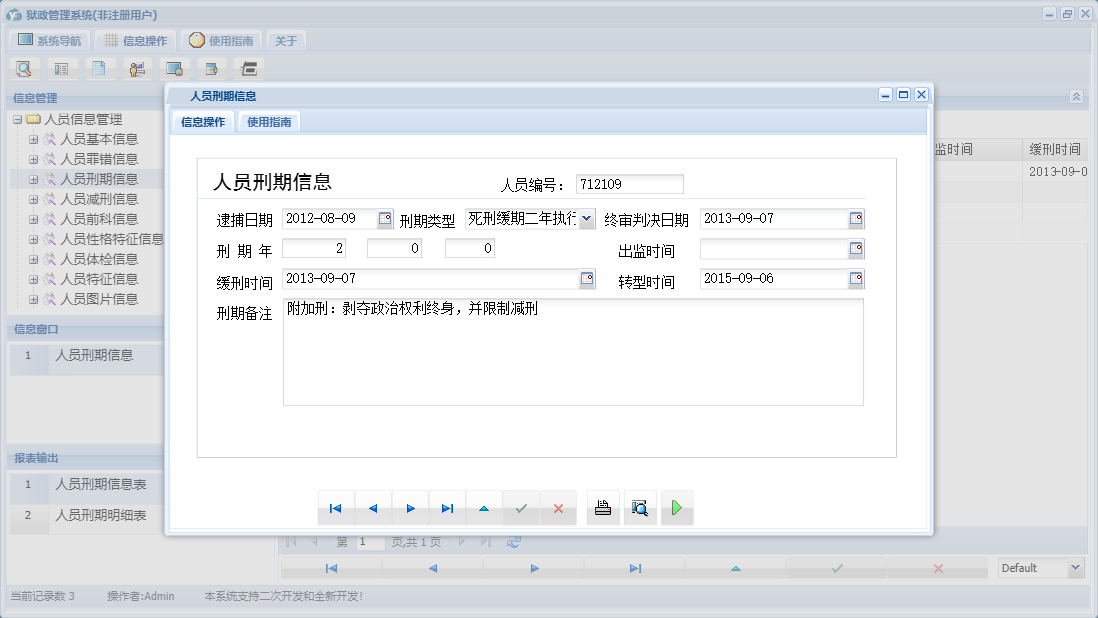Select the search magnifier icon in main toolbar
Screen dimensions: 1098x618
[22, 68]
